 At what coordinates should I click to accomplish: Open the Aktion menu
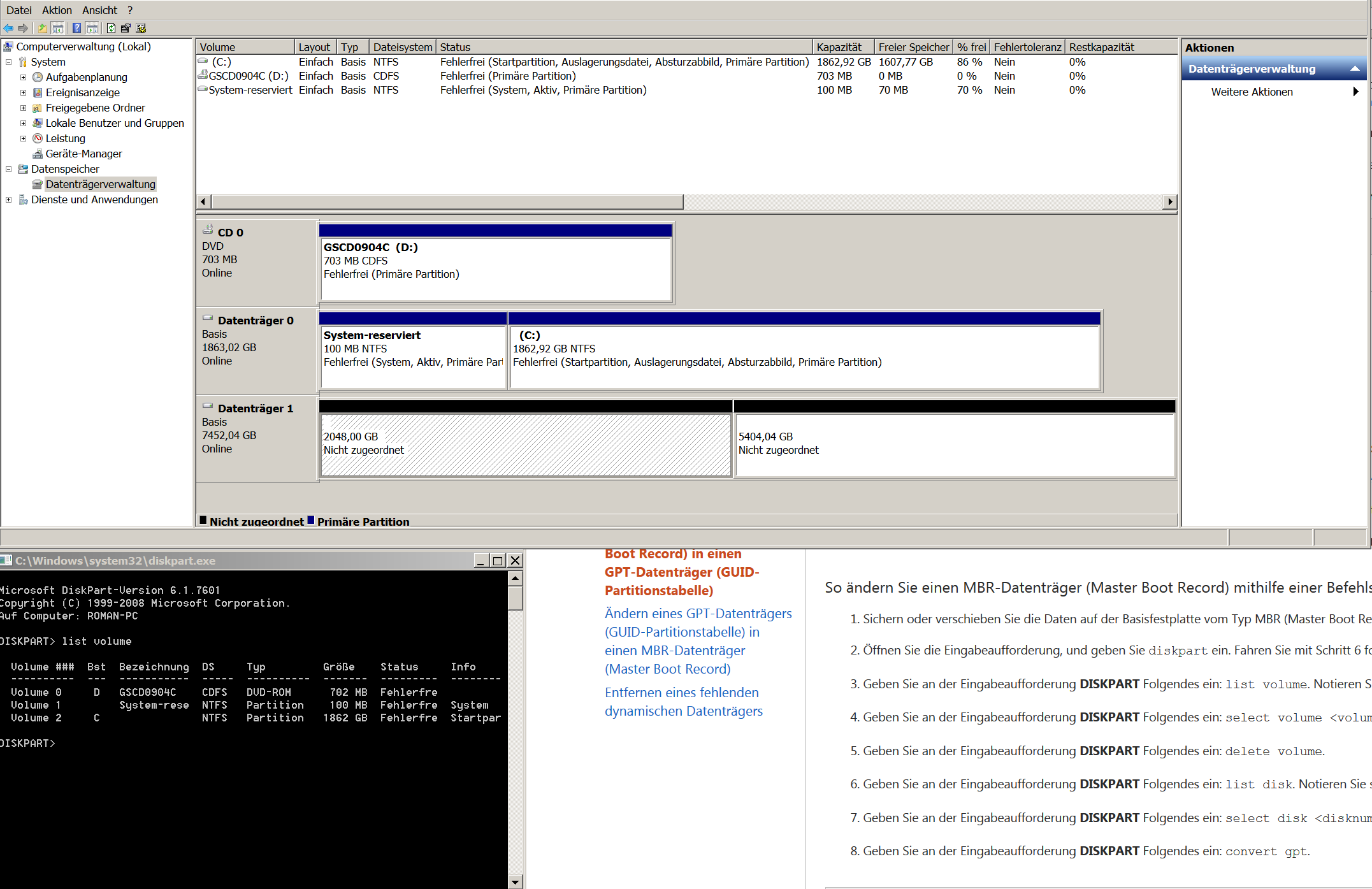tap(57, 10)
